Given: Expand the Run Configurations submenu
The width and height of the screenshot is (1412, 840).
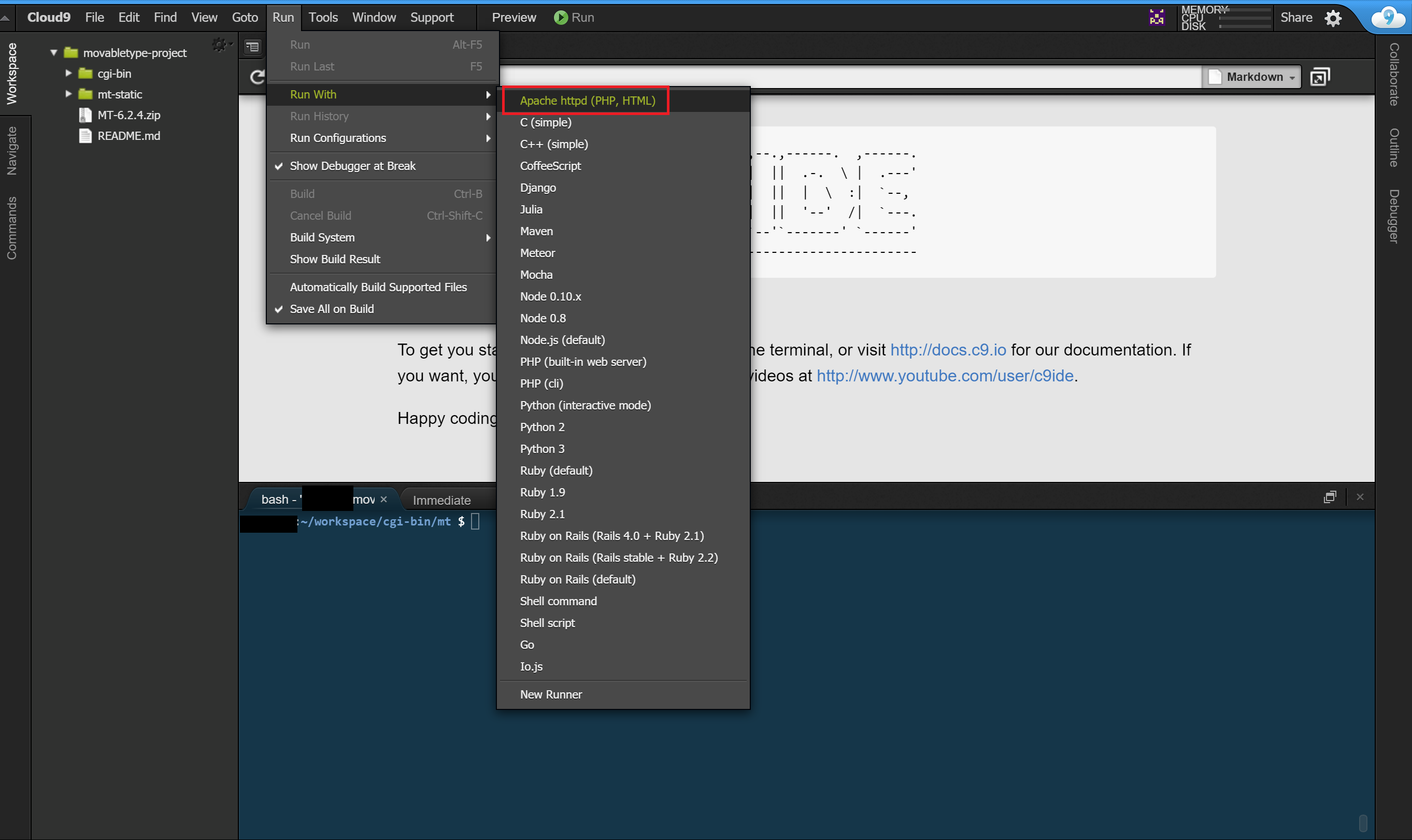Looking at the screenshot, I should click(x=382, y=138).
